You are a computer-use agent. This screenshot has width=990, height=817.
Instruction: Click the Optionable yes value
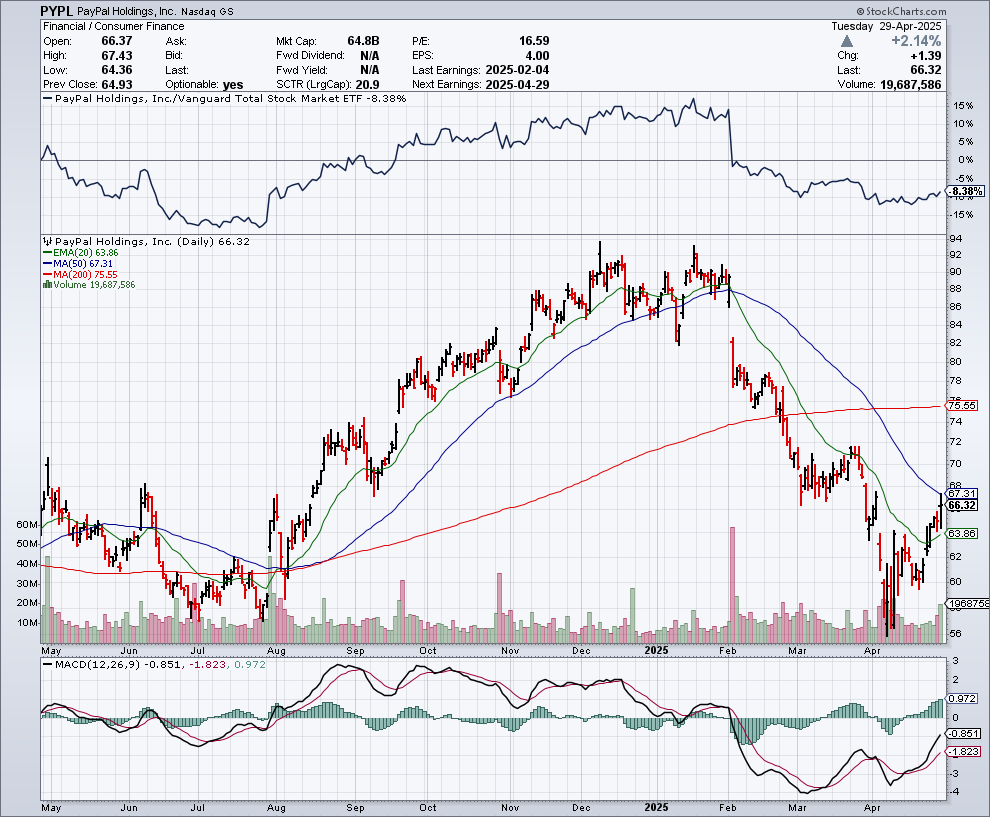(x=233, y=85)
